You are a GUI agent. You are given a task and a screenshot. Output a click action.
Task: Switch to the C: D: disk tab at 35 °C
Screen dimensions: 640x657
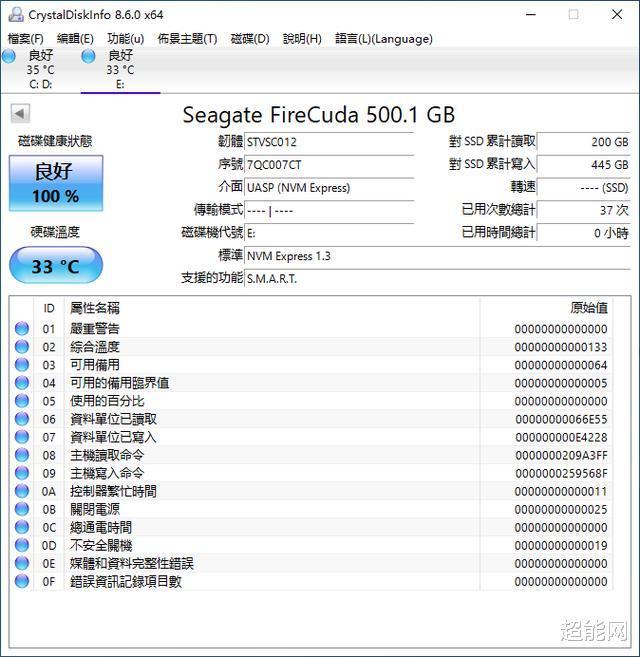tap(40, 69)
